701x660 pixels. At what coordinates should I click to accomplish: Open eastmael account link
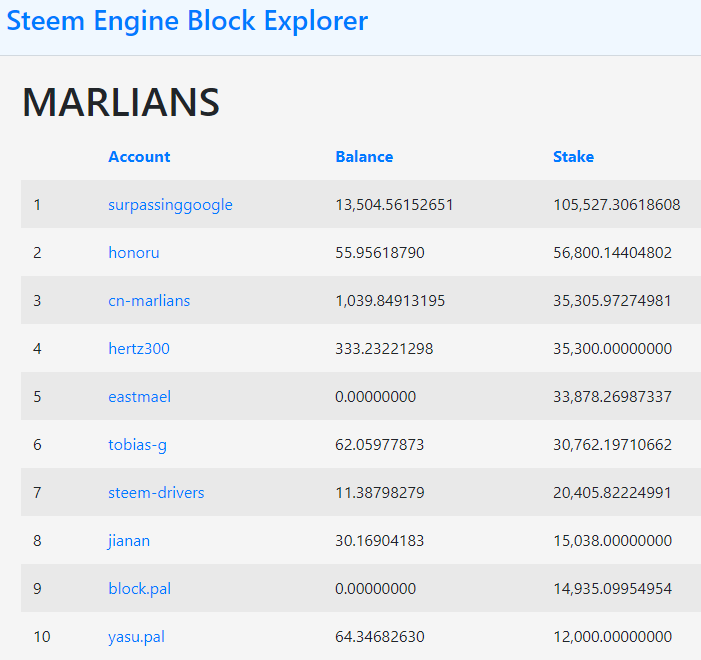coord(139,397)
